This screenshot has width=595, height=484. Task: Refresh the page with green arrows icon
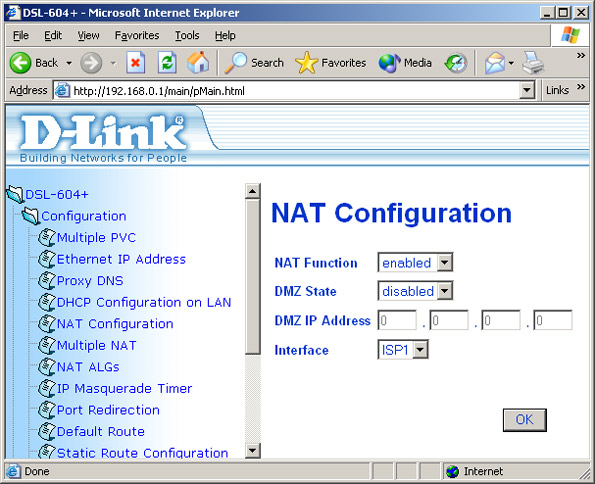pos(167,63)
